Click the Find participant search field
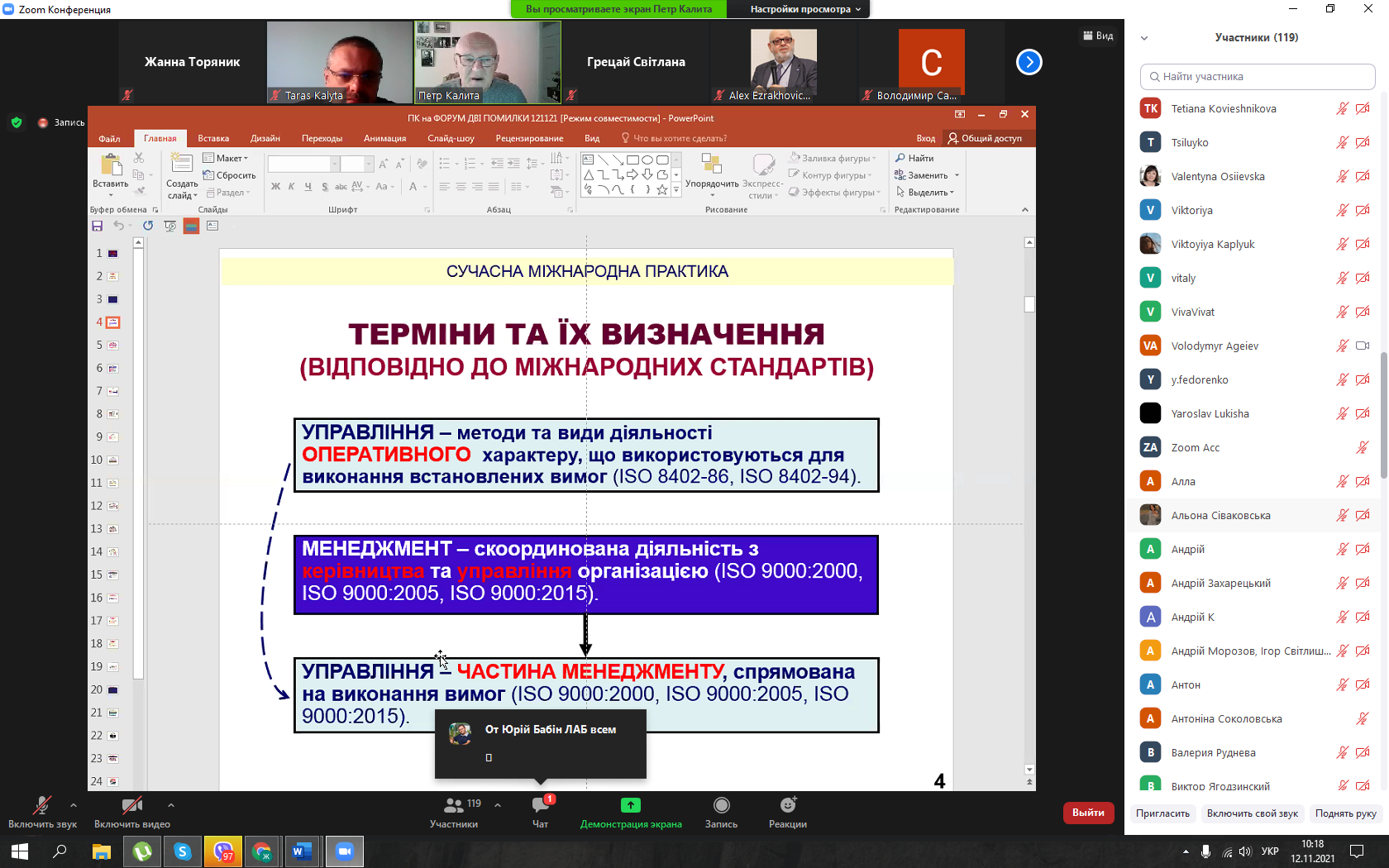This screenshot has height=868, width=1389. click(x=1258, y=77)
